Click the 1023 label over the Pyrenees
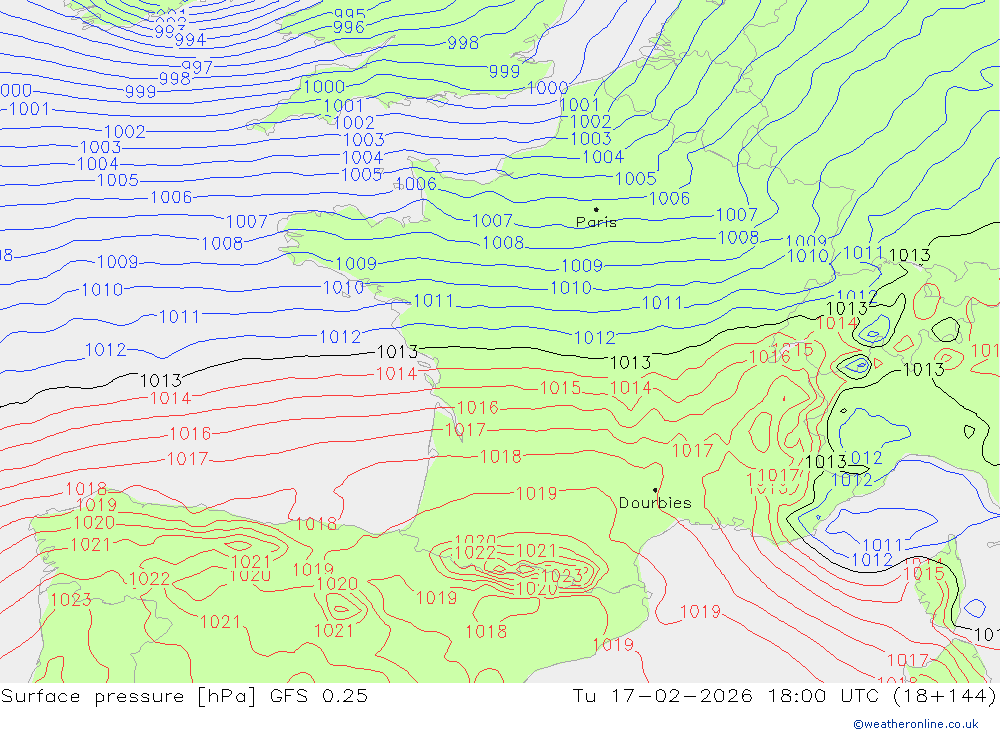Screen dimensions: 1000x733 point(562,576)
